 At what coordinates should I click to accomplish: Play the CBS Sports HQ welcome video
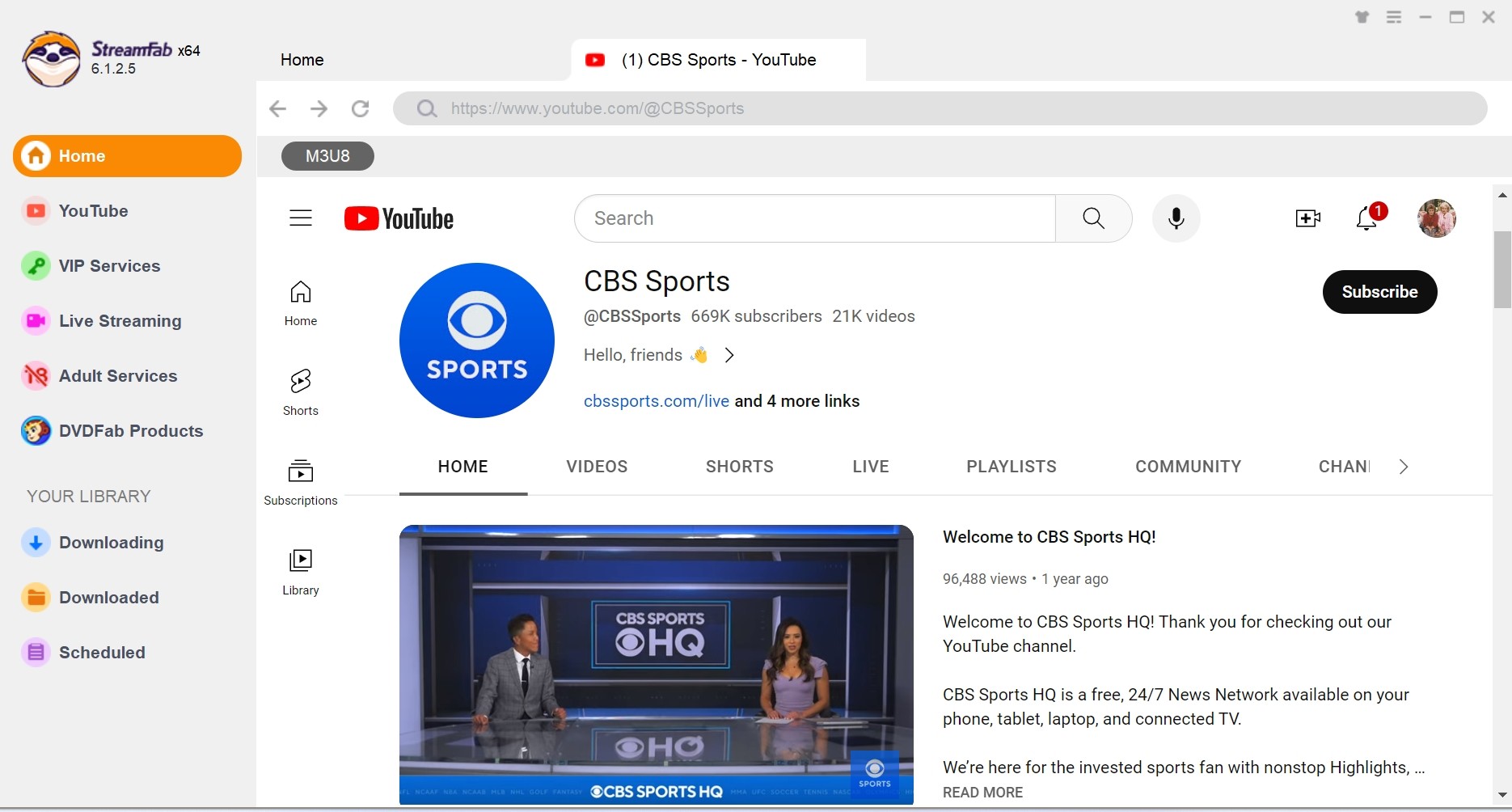pos(657,665)
